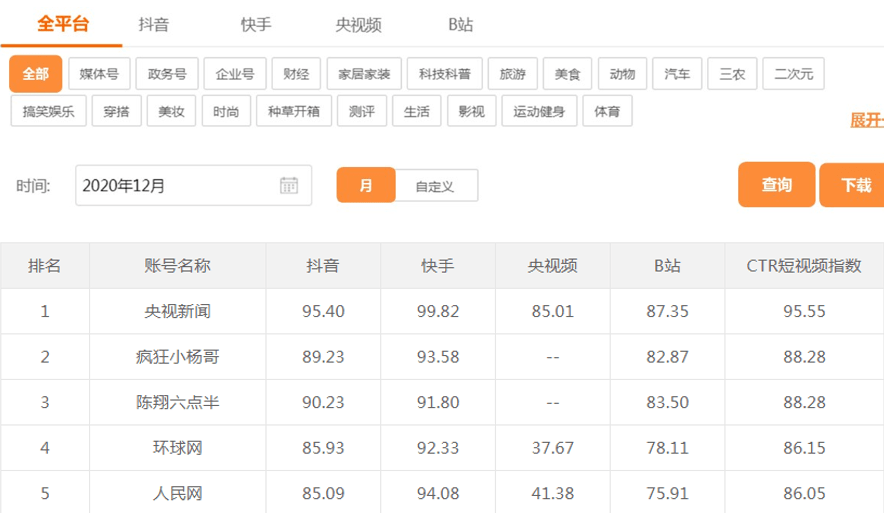Select account name 疯狂小杨哥

[x=178, y=357]
